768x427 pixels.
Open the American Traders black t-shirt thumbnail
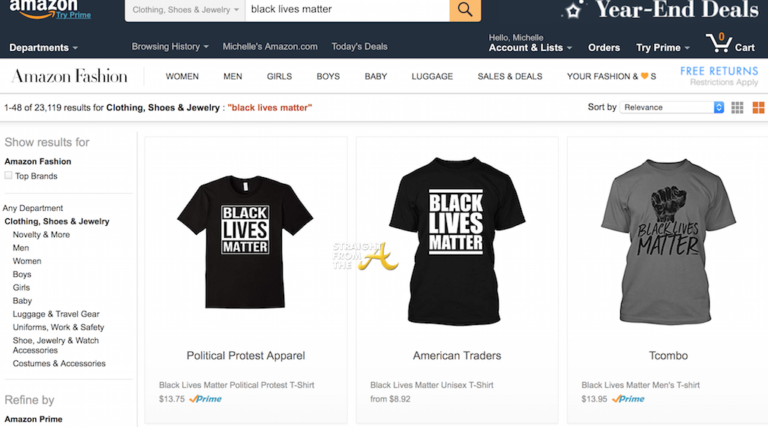[x=456, y=240]
